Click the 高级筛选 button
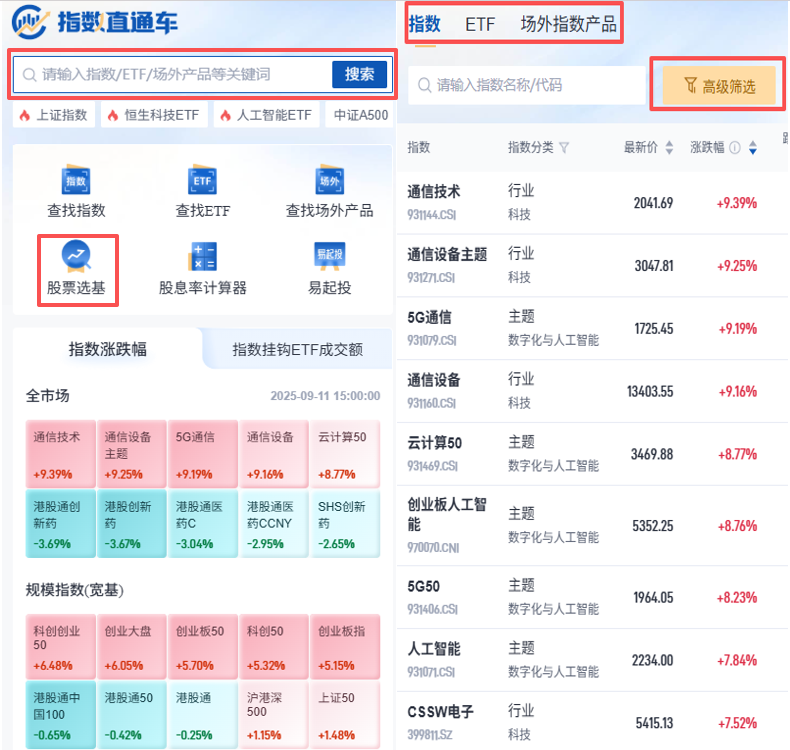The width and height of the screenshot is (790, 750). (x=718, y=86)
